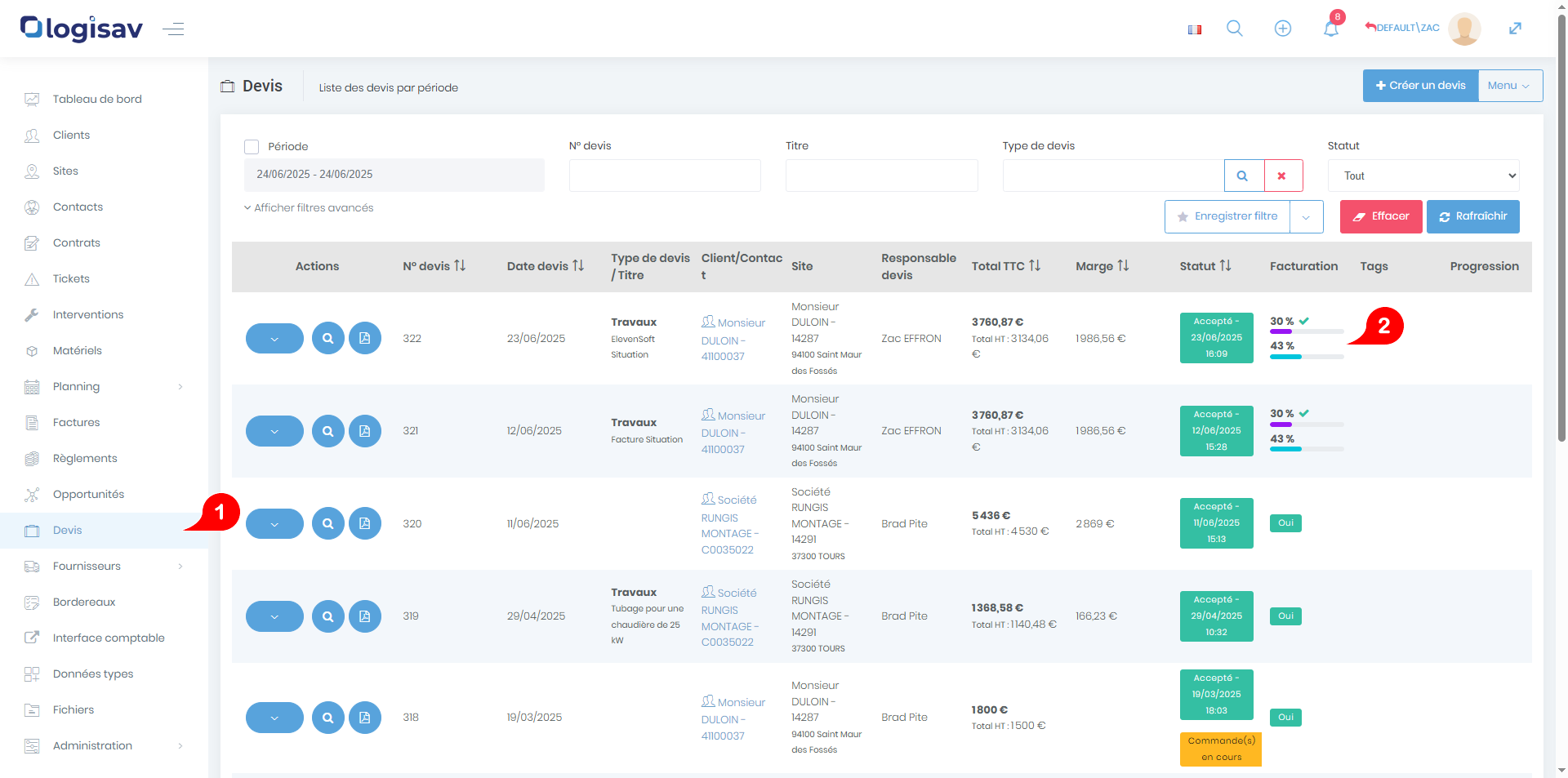Image resolution: width=1568 pixels, height=778 pixels.
Task: Enable the Période checkbox
Action: 252,147
